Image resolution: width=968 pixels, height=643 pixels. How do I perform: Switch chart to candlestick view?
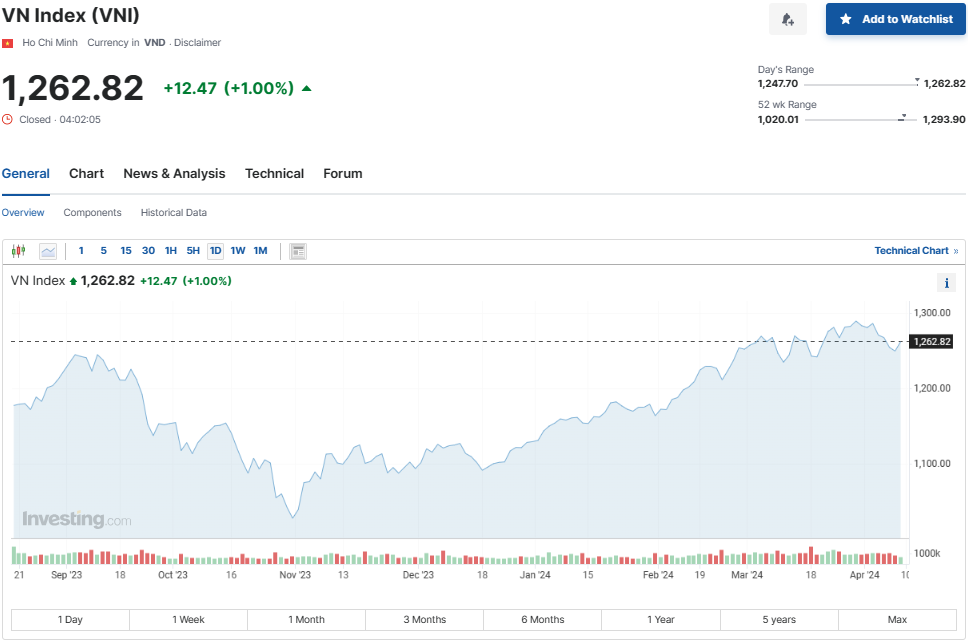pos(18,251)
